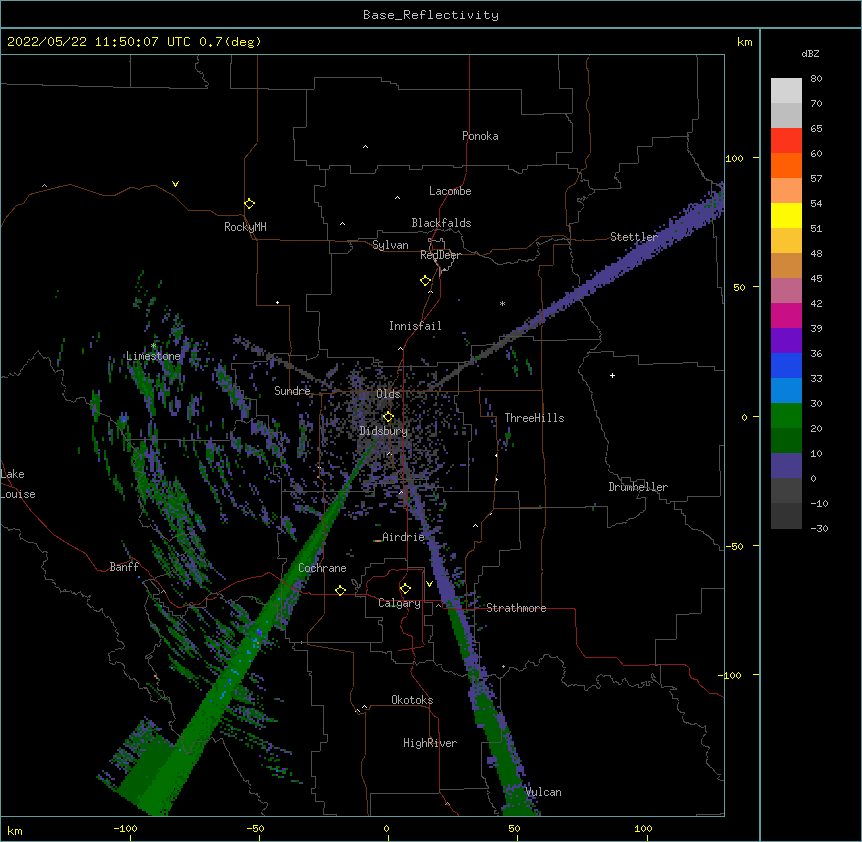862x842 pixels.
Task: Click the Airdrie city label
Action: (404, 537)
